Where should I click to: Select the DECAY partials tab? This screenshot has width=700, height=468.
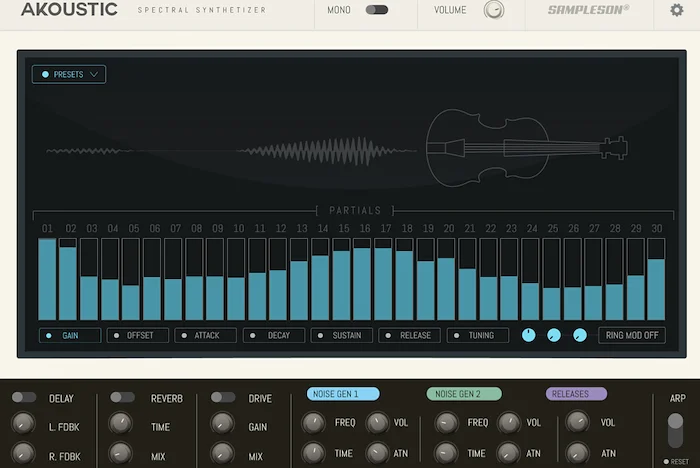[274, 335]
